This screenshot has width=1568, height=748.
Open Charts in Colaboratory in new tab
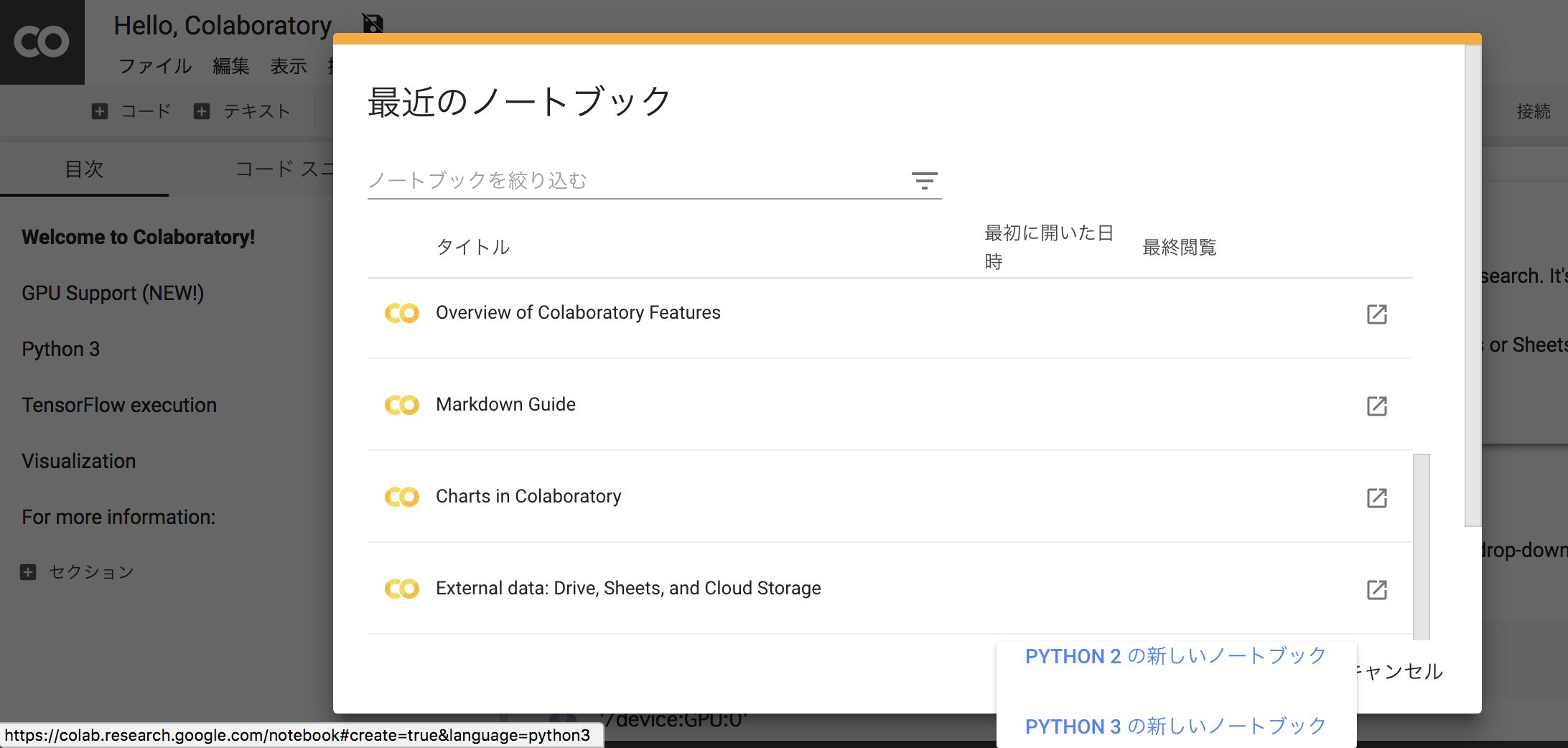pyautogui.click(x=1376, y=497)
